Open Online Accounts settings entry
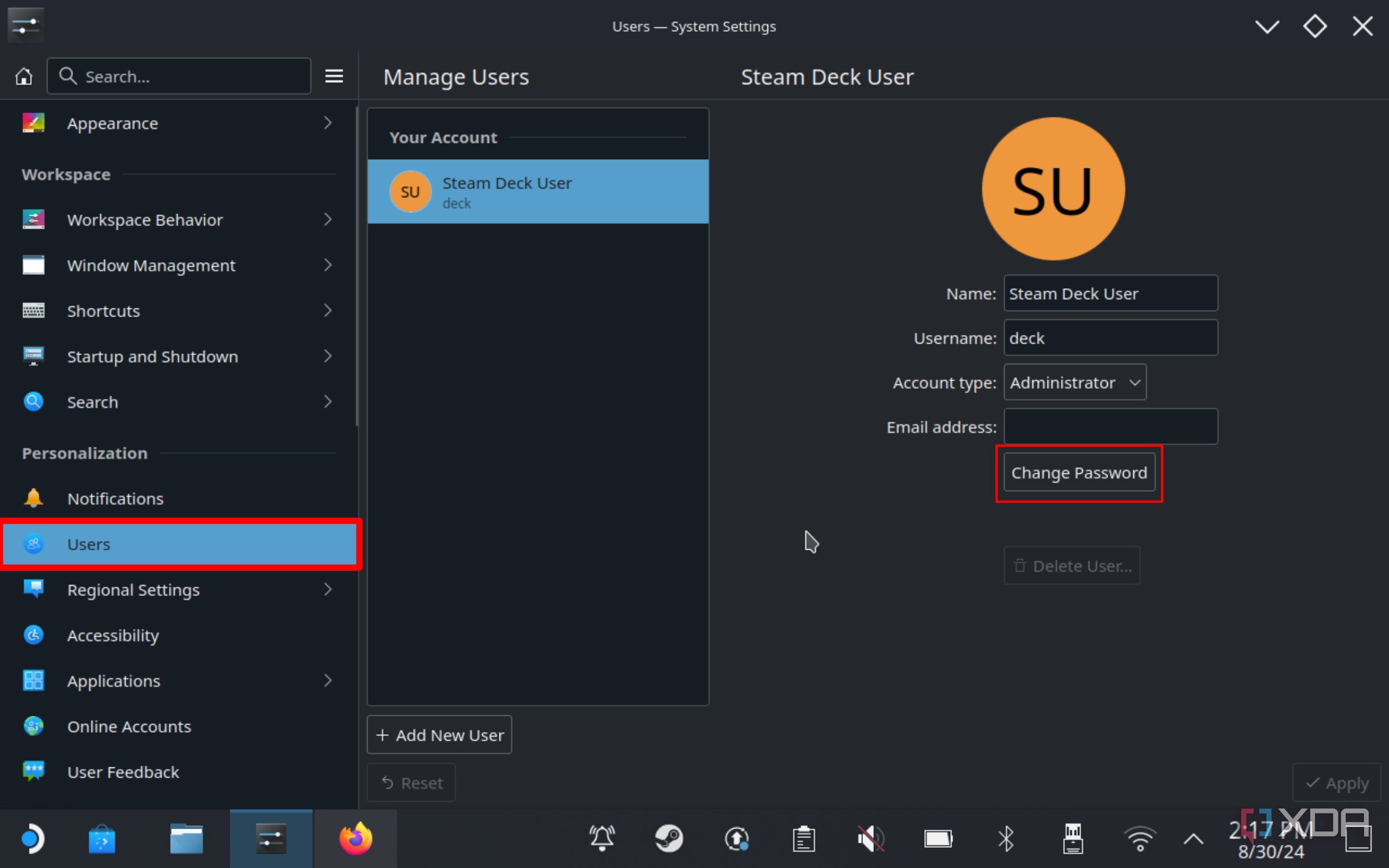Image resolution: width=1389 pixels, height=868 pixels. pos(179,726)
